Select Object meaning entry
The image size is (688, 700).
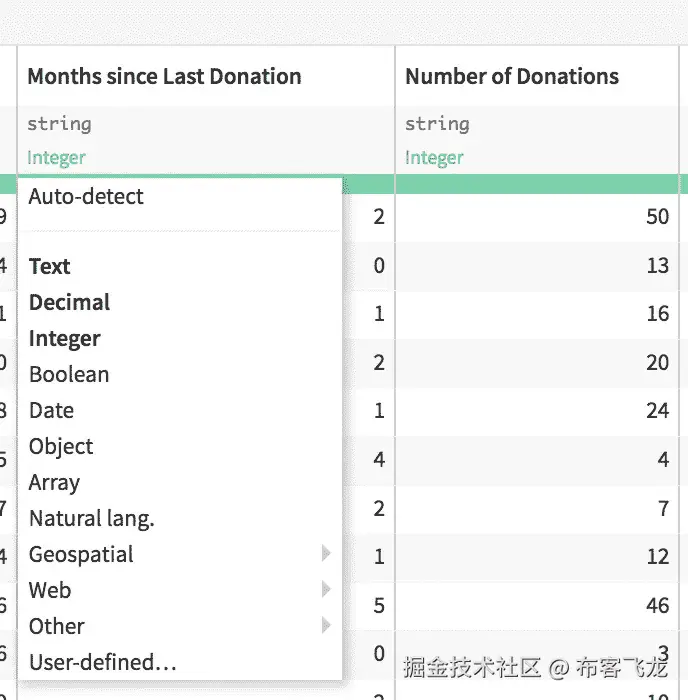61,447
